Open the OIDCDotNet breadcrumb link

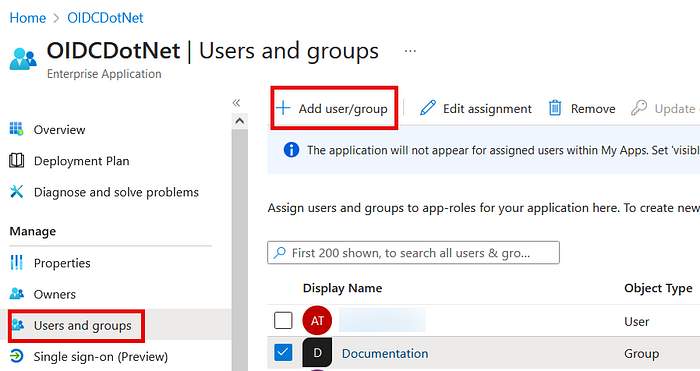click(x=105, y=18)
